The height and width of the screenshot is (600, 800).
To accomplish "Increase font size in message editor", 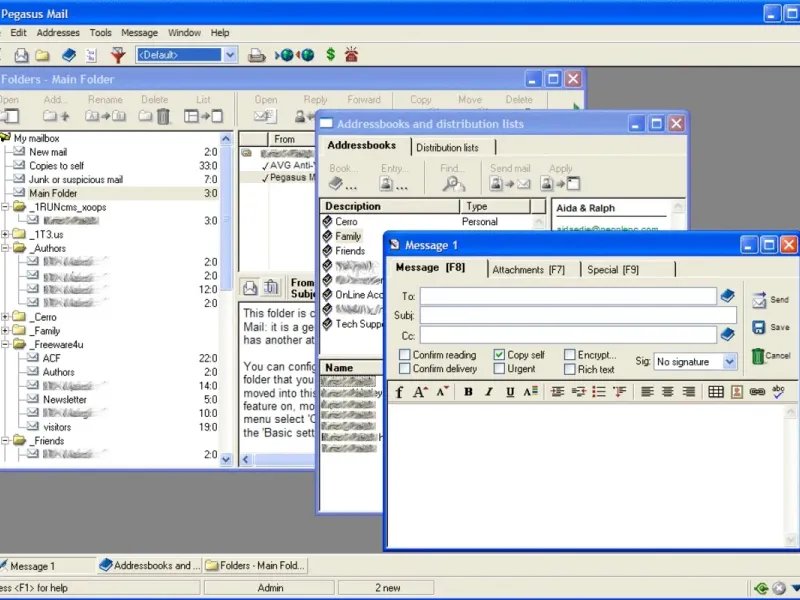I will [420, 392].
